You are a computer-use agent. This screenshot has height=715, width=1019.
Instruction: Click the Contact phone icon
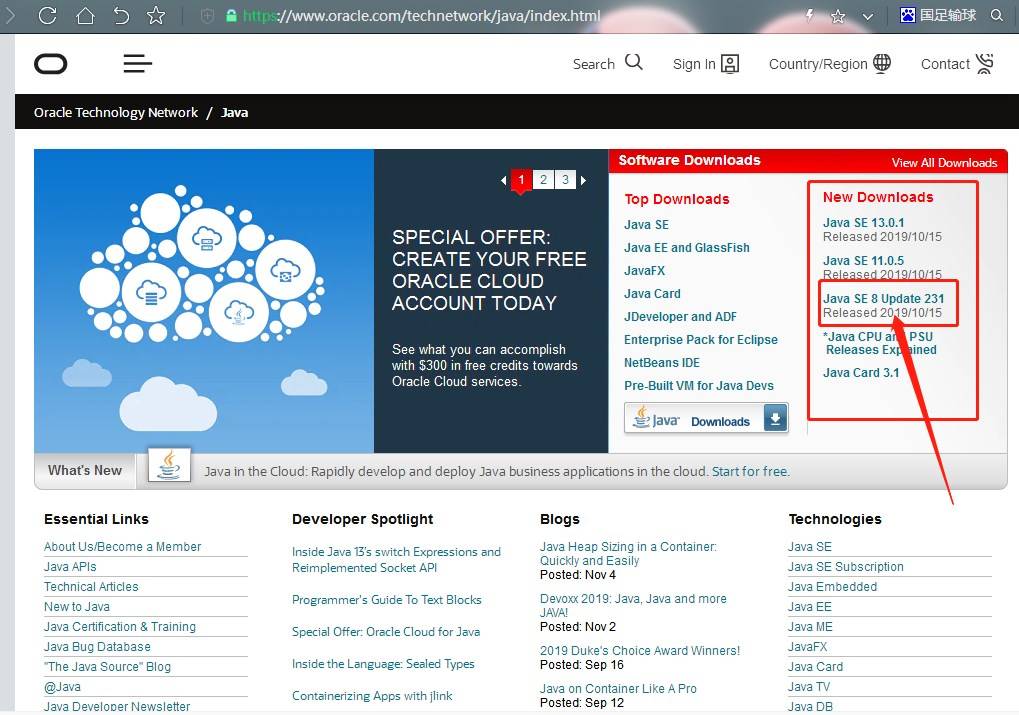(985, 64)
